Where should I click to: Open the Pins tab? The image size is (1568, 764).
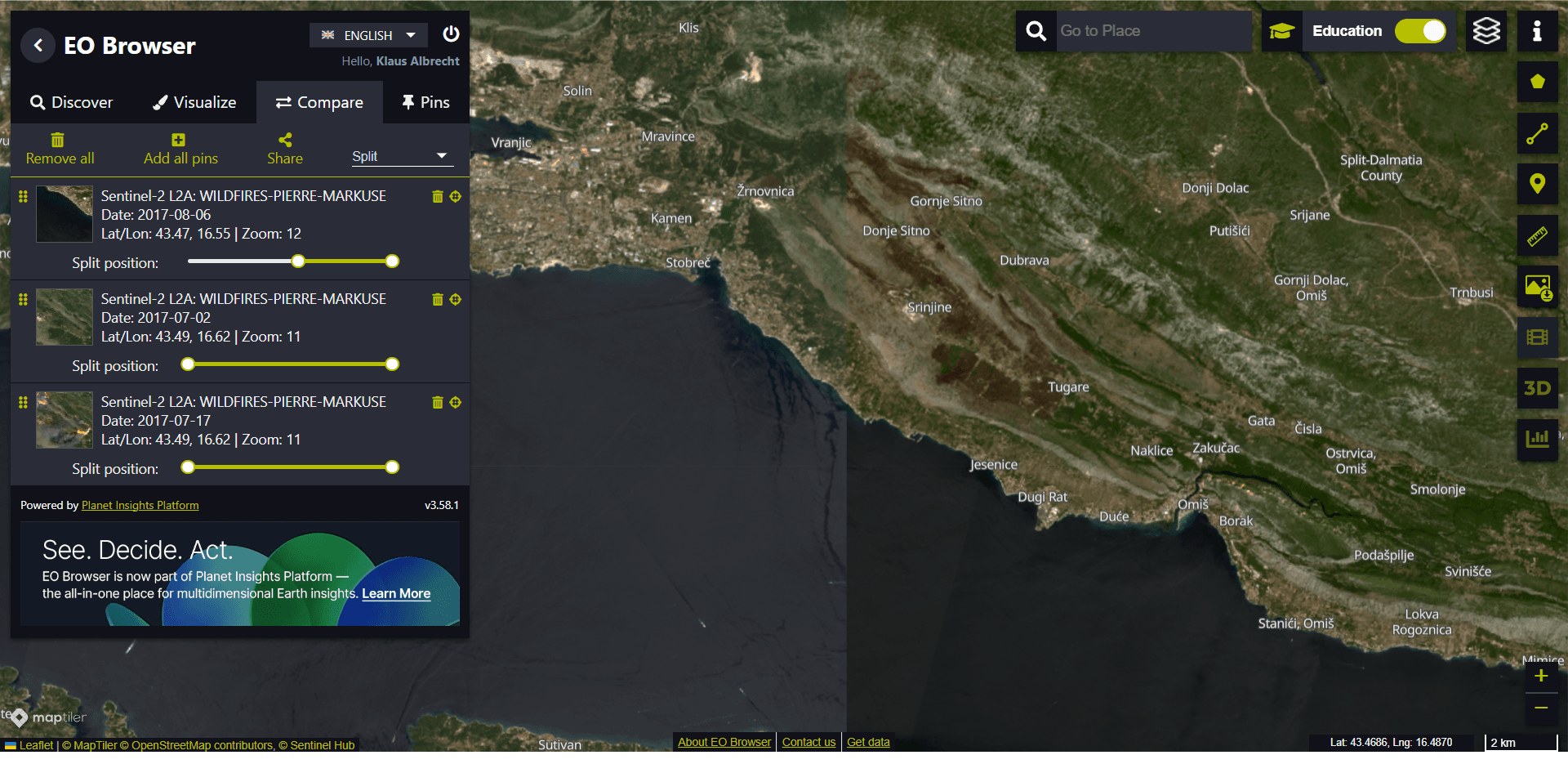pyautogui.click(x=425, y=102)
